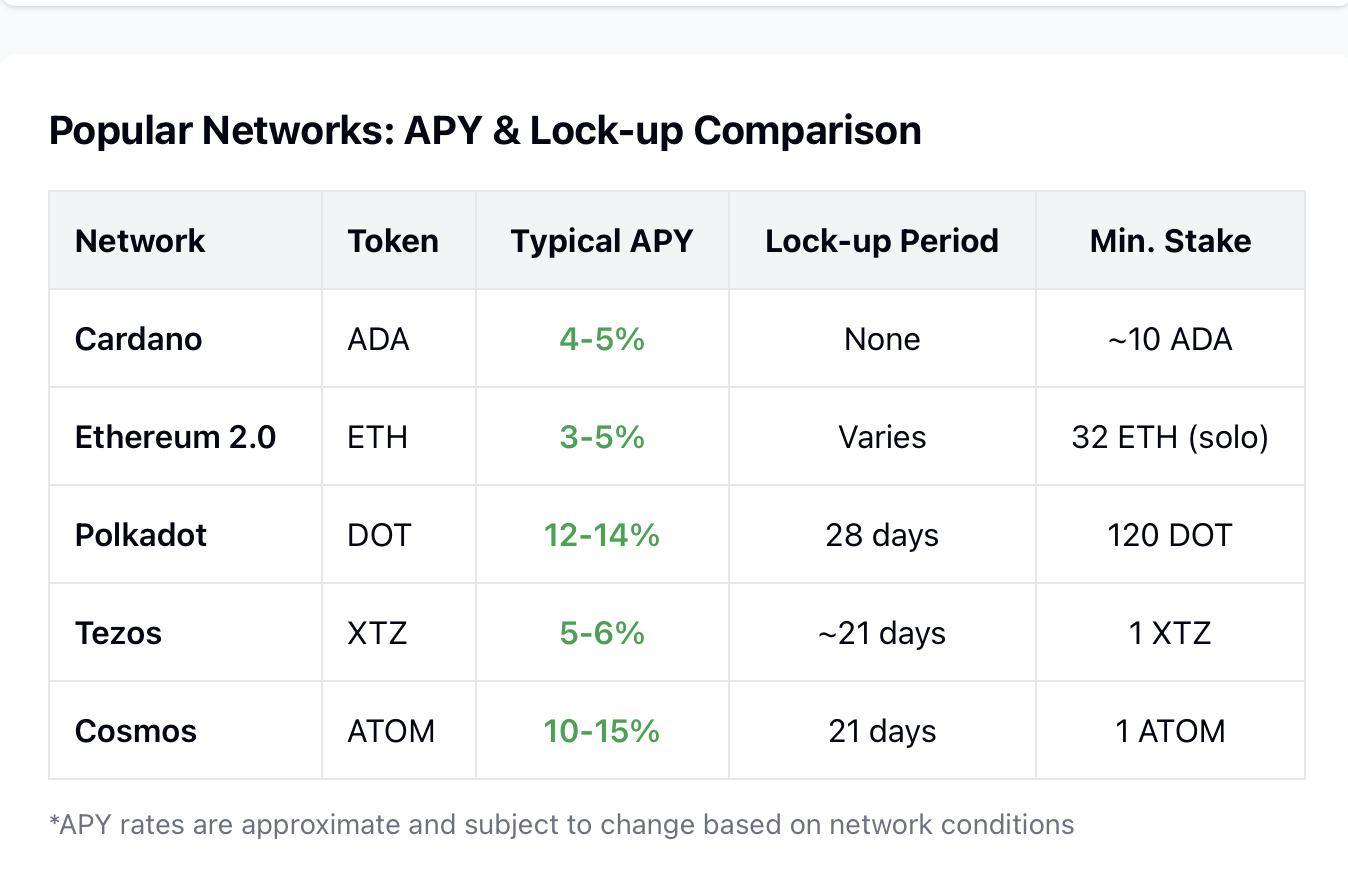
Task: Click the Token column header
Action: [x=393, y=241]
